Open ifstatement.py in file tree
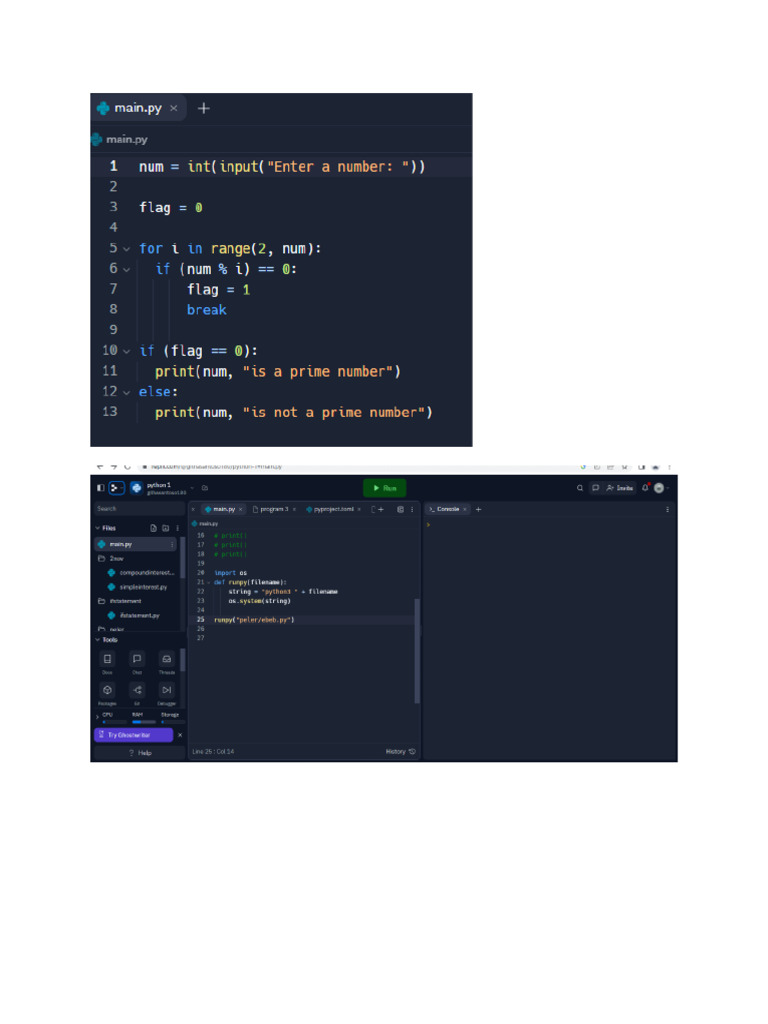Image resolution: width=768 pixels, height=1024 pixels. (134, 615)
